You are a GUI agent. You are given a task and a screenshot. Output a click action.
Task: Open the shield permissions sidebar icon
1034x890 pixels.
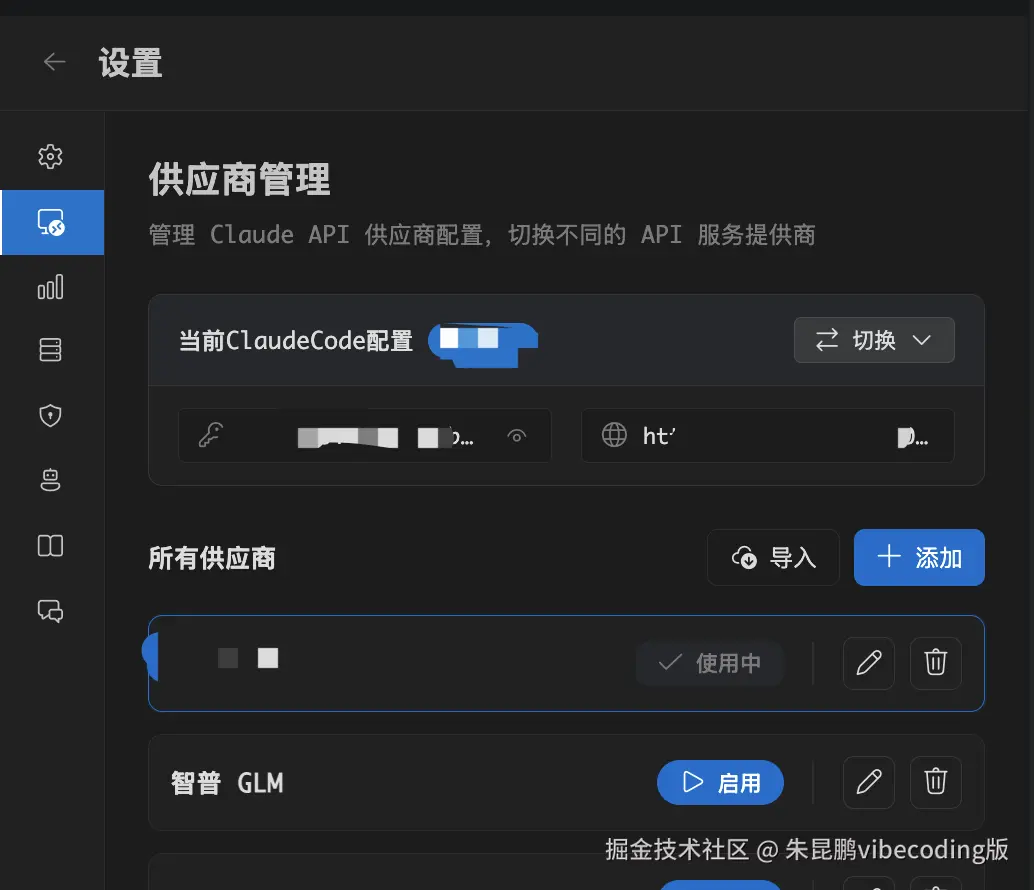tap(50, 415)
